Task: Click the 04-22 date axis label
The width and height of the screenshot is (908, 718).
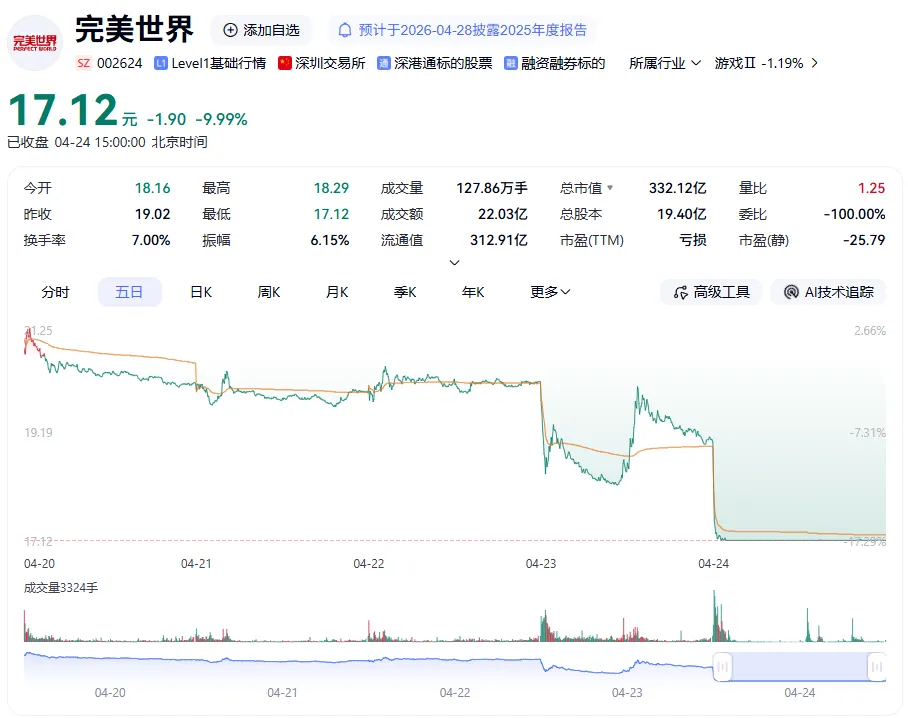Action: coord(369,563)
